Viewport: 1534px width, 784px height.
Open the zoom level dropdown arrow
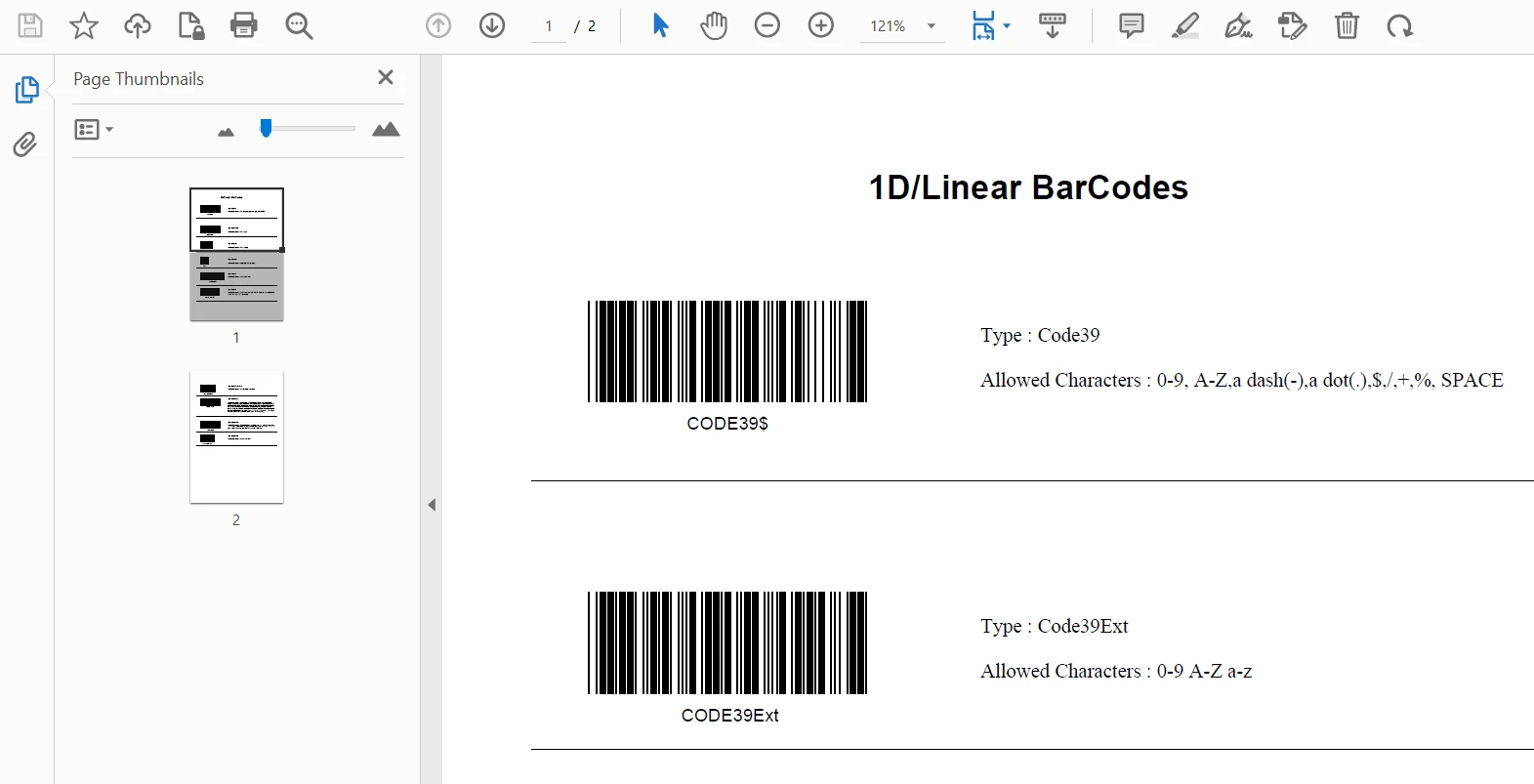coord(932,26)
